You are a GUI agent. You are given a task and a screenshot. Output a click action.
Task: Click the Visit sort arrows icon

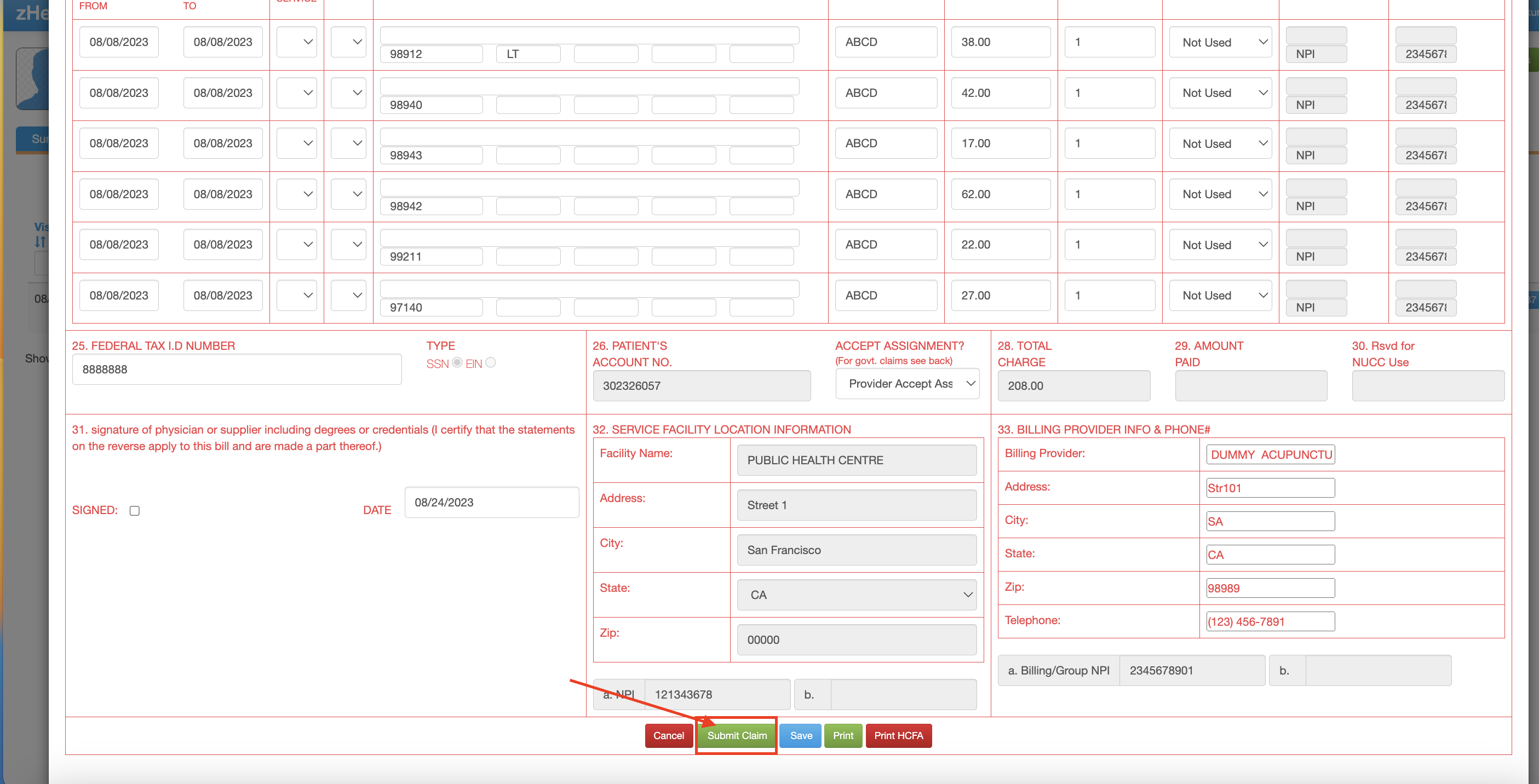click(x=39, y=242)
